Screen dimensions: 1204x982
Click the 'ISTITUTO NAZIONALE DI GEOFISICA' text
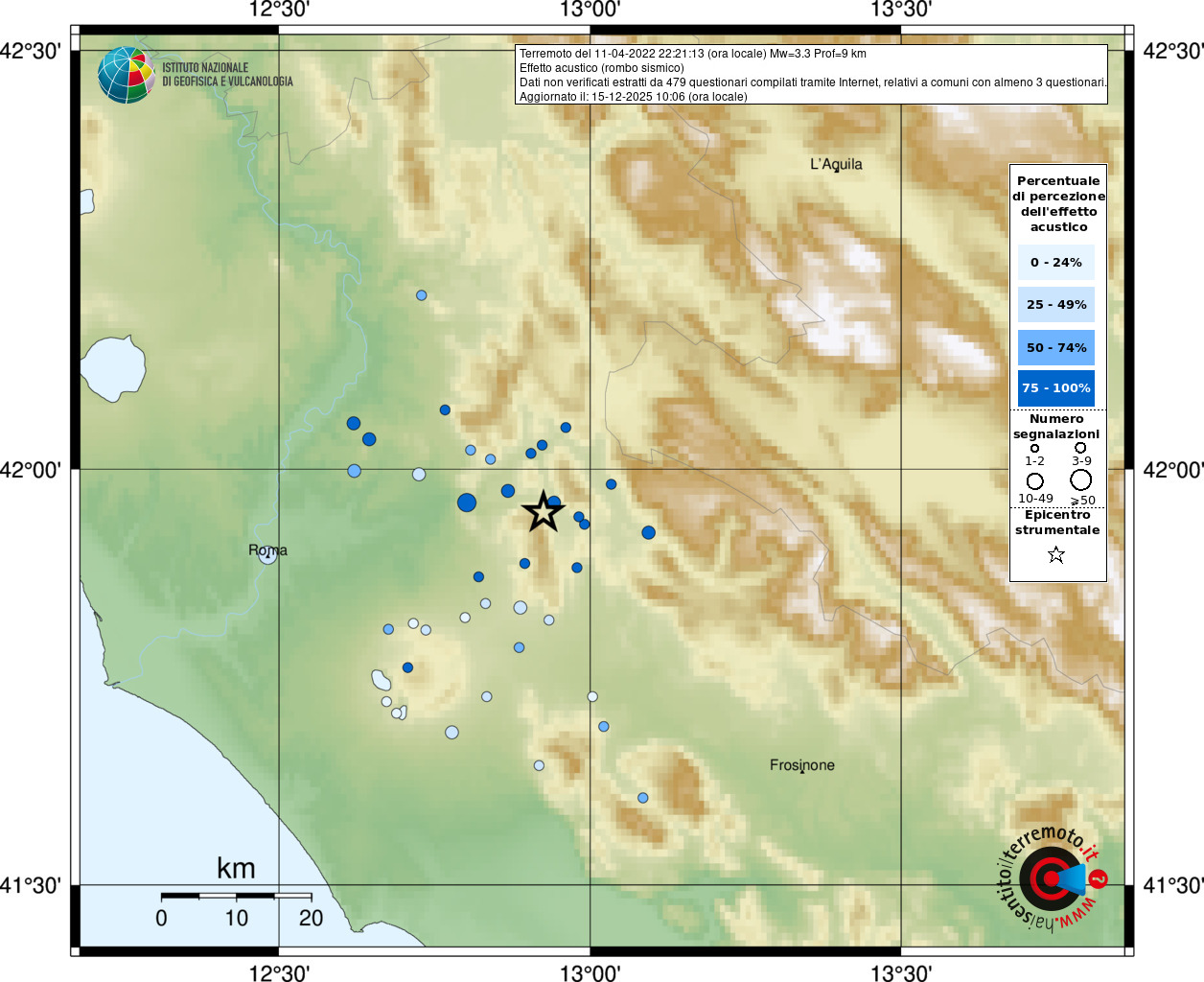[227, 75]
